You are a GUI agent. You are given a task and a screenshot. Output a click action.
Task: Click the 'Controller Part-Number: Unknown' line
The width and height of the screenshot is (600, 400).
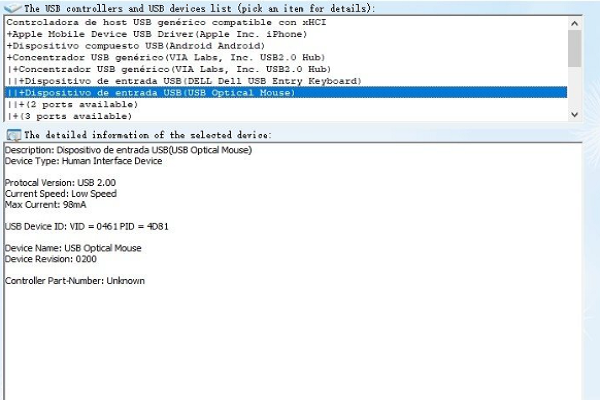pos(75,281)
